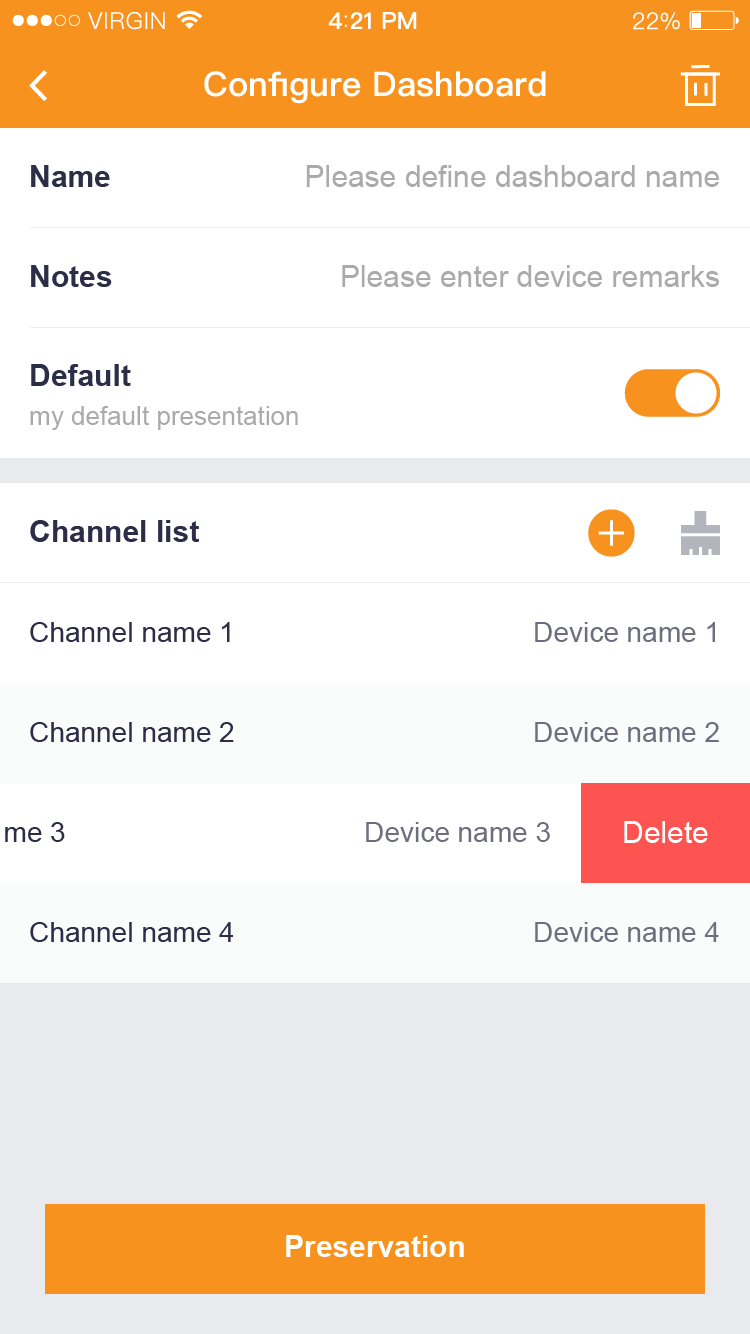750x1334 pixels.
Task: Enter text in dashboard Name field
Action: coord(511,177)
